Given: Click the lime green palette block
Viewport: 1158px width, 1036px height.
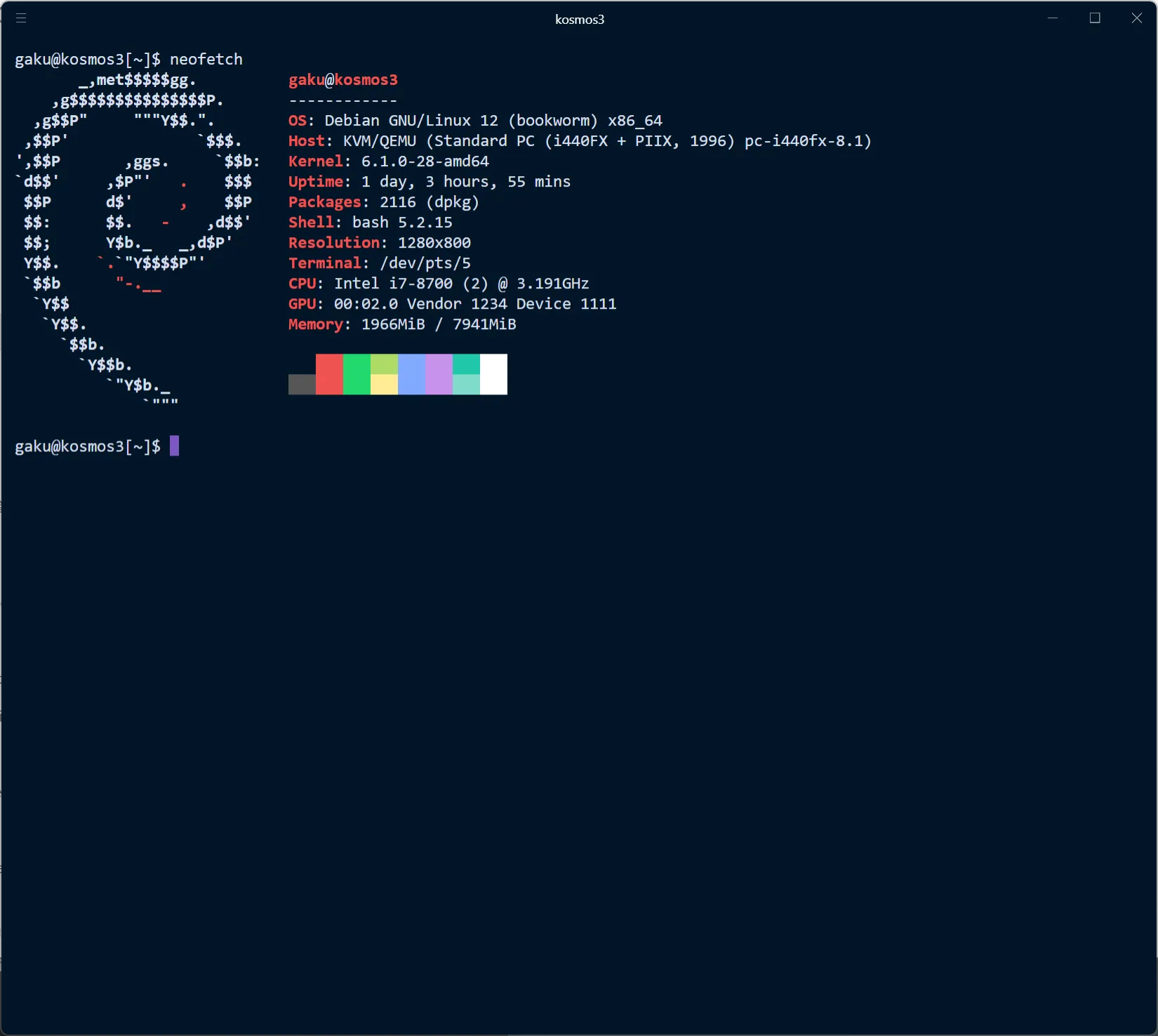Looking at the screenshot, I should [x=384, y=364].
